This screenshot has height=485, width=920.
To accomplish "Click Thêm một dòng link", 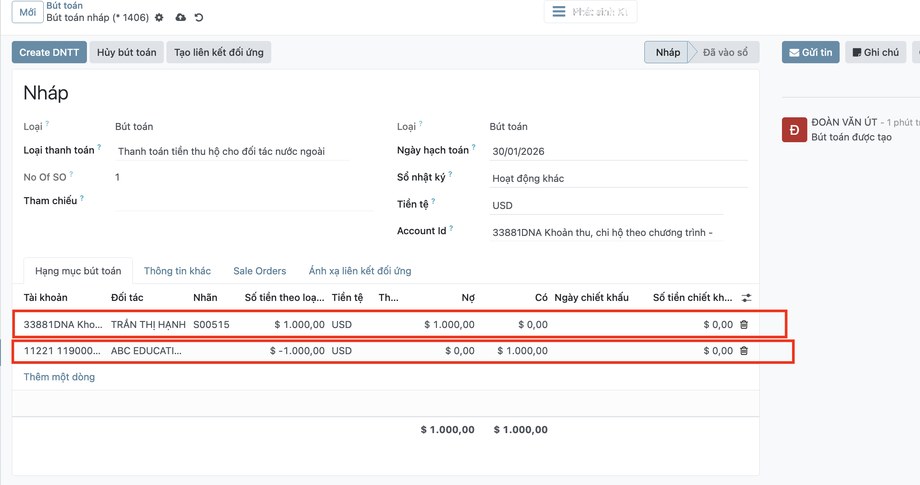I will tap(59, 377).
